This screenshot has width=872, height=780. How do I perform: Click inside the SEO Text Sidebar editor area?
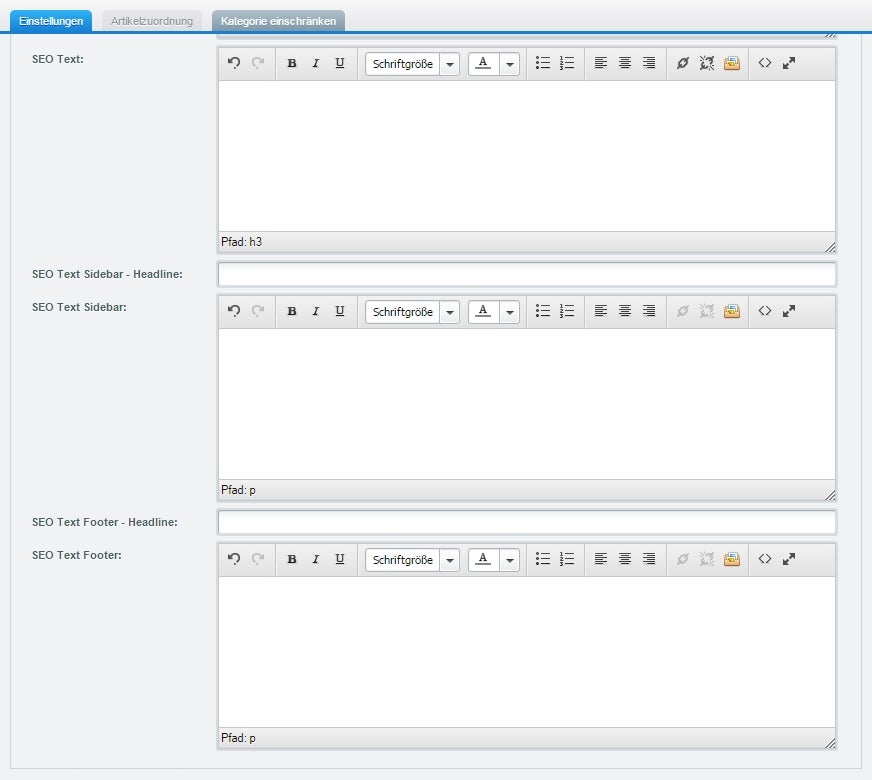coord(527,404)
